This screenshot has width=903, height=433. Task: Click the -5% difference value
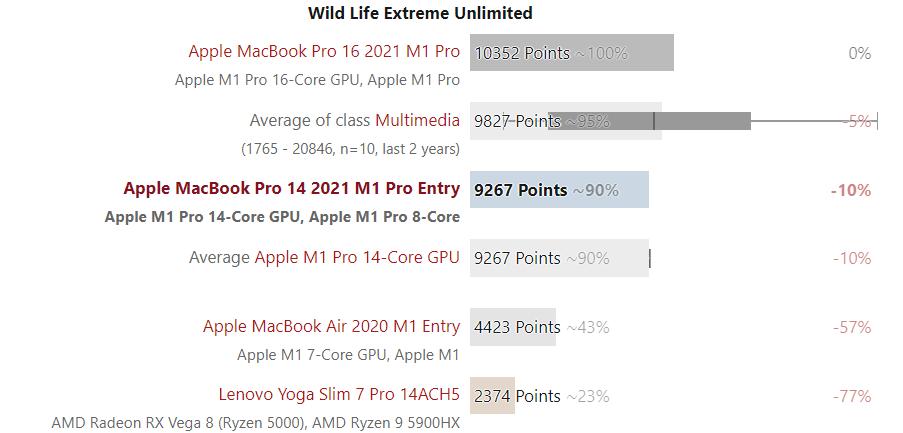[x=858, y=121]
